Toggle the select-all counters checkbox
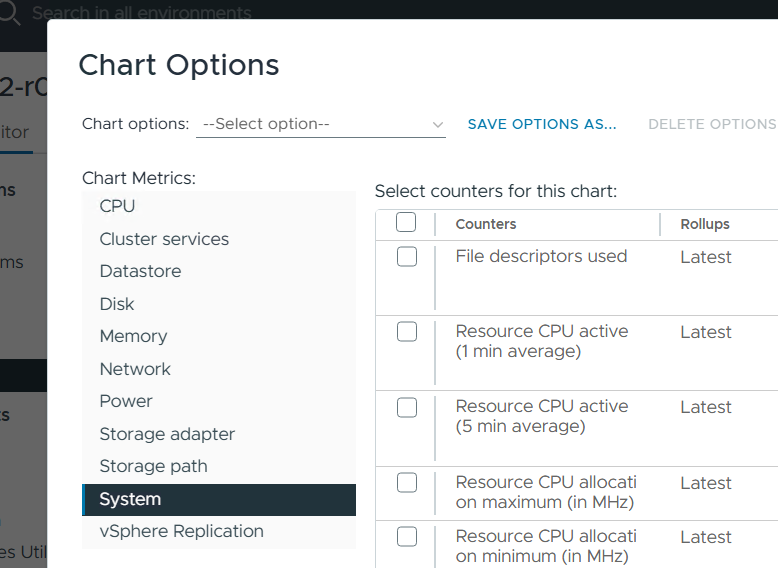This screenshot has height=568, width=778. (406, 222)
